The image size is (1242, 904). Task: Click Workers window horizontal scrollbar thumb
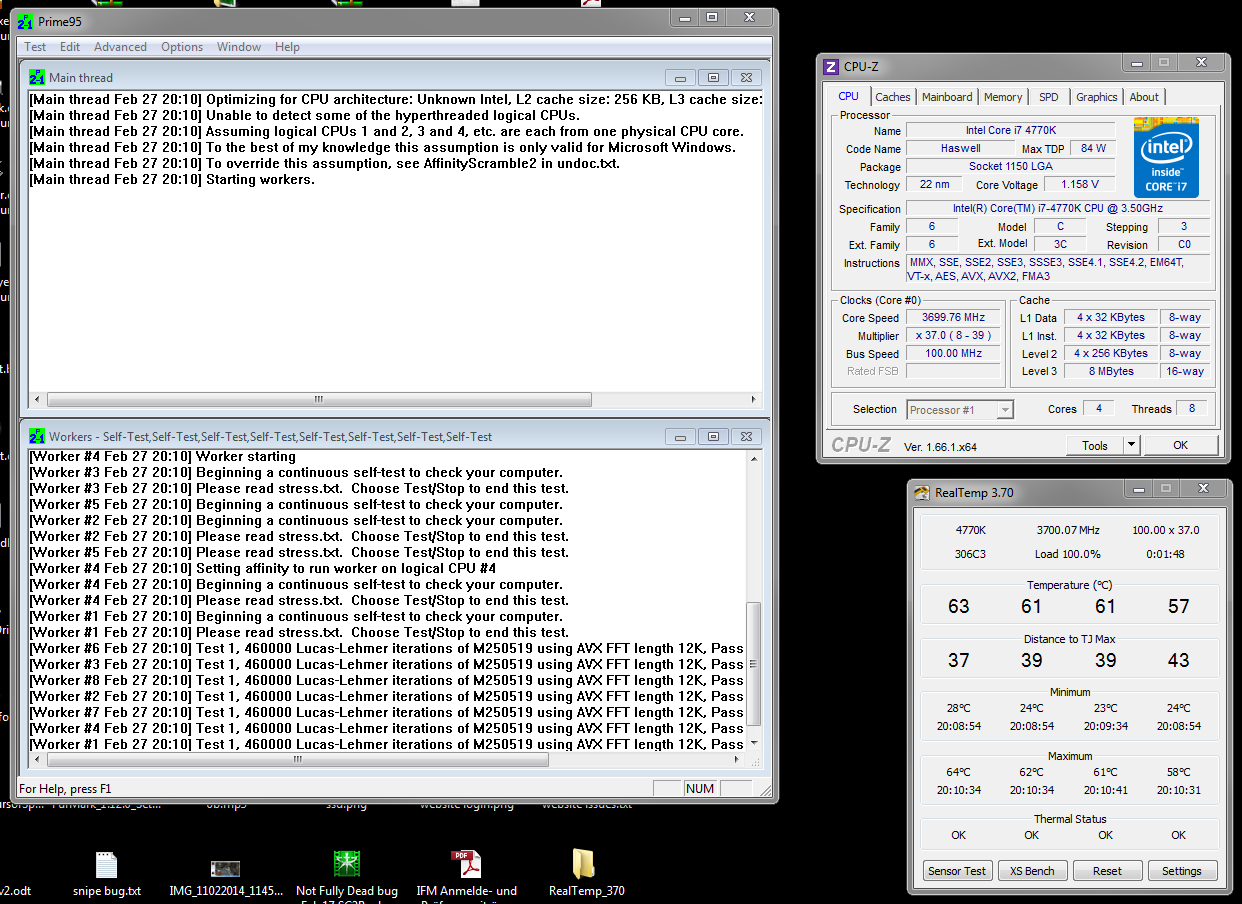(297, 760)
